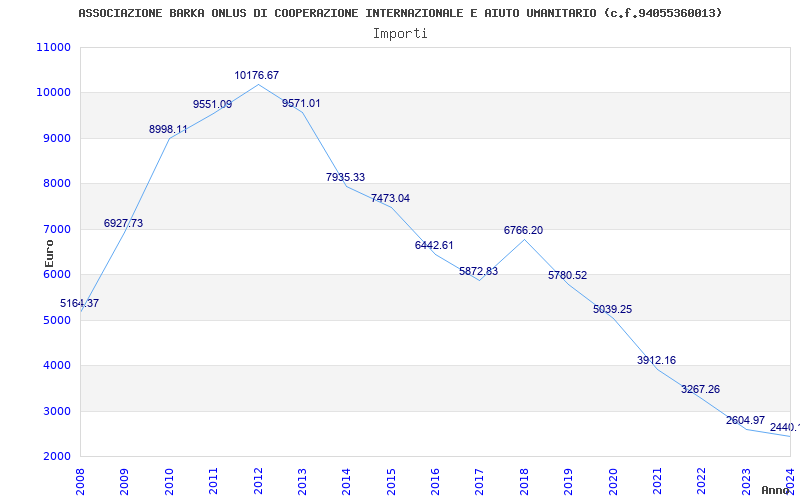Screen dimensions: 800x500
Task: Click data label 5872.83
Action: (479, 271)
